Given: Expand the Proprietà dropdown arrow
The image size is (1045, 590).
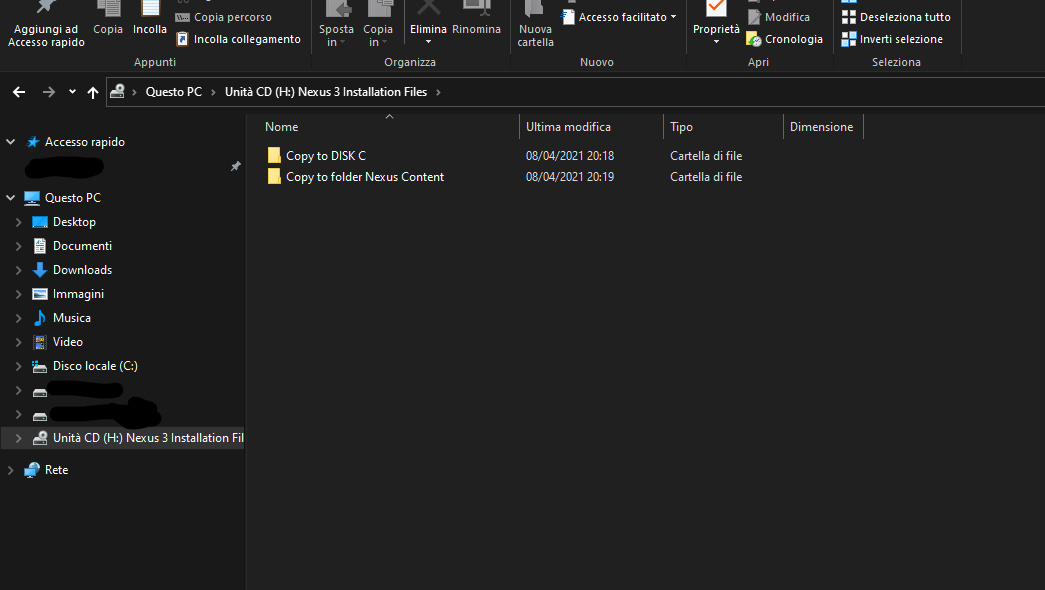Looking at the screenshot, I should coord(716,42).
